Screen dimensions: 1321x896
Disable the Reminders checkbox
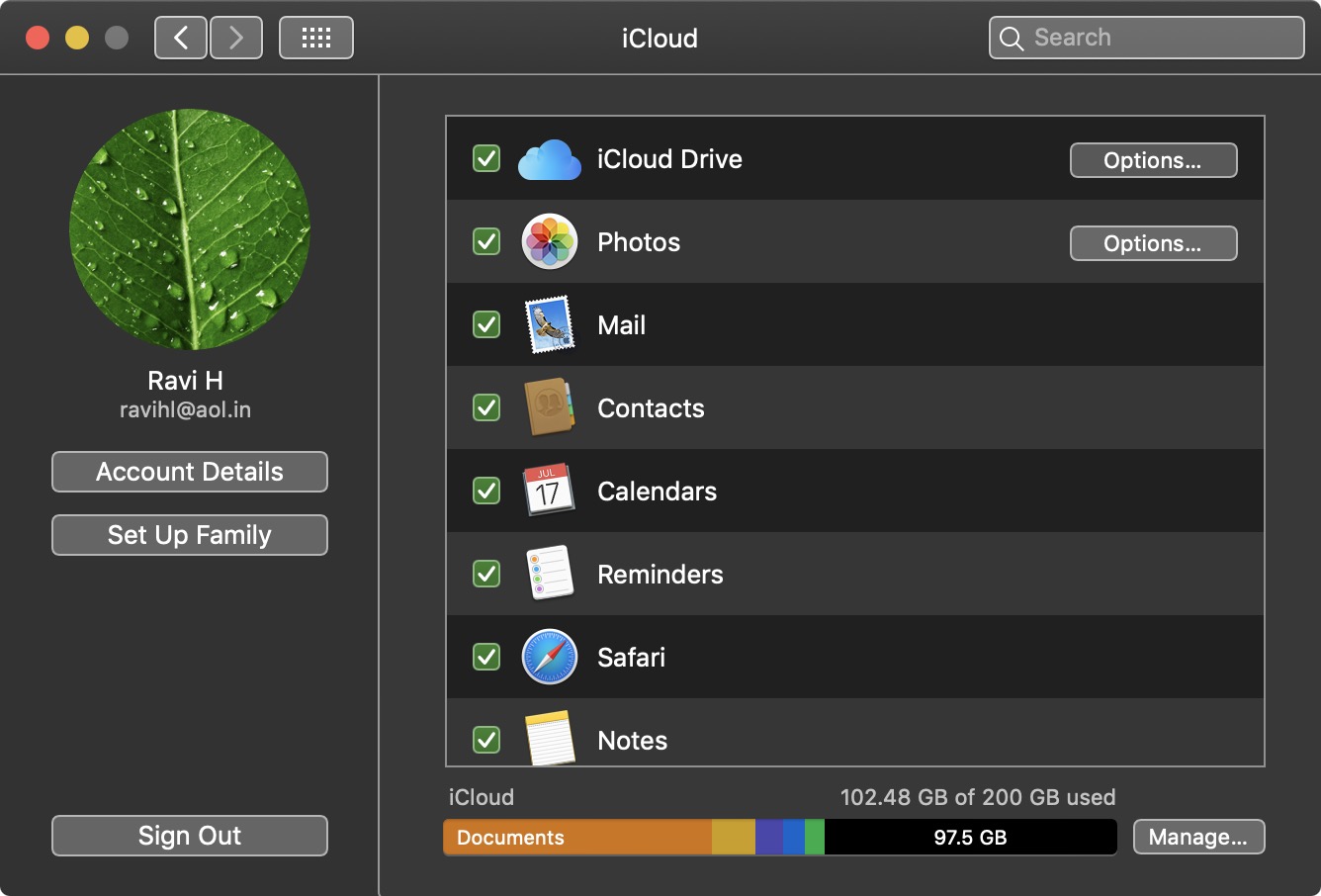coord(486,574)
